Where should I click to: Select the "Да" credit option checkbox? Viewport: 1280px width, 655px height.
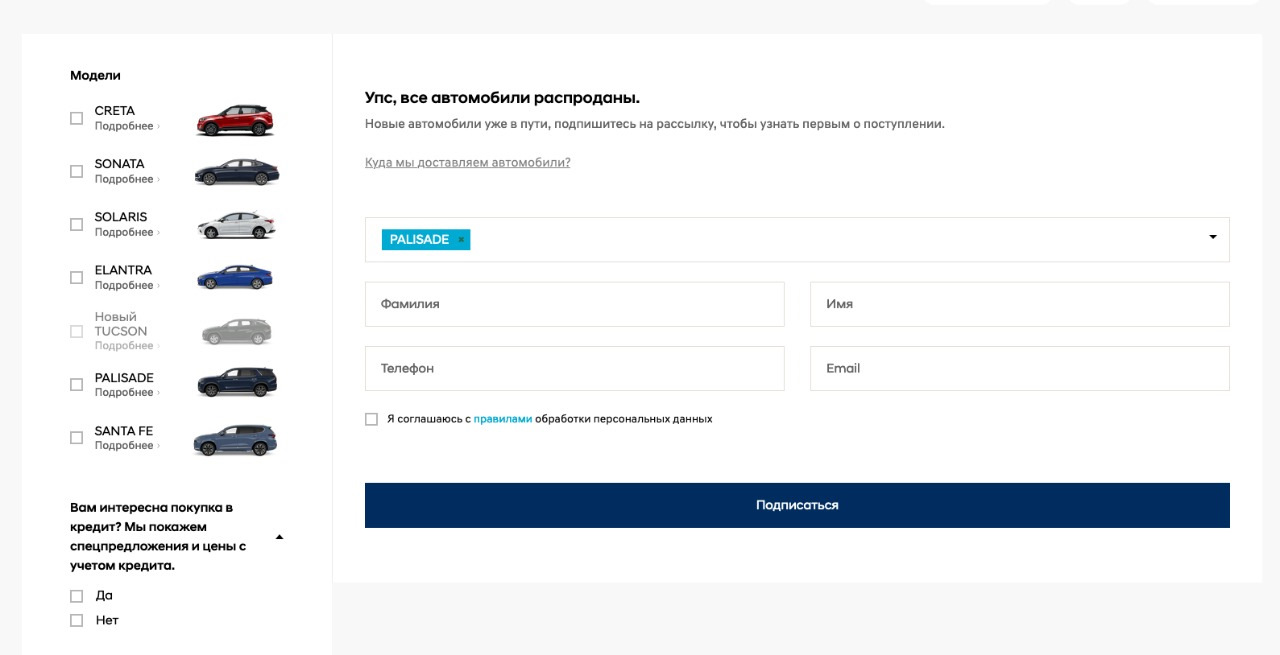(77, 596)
